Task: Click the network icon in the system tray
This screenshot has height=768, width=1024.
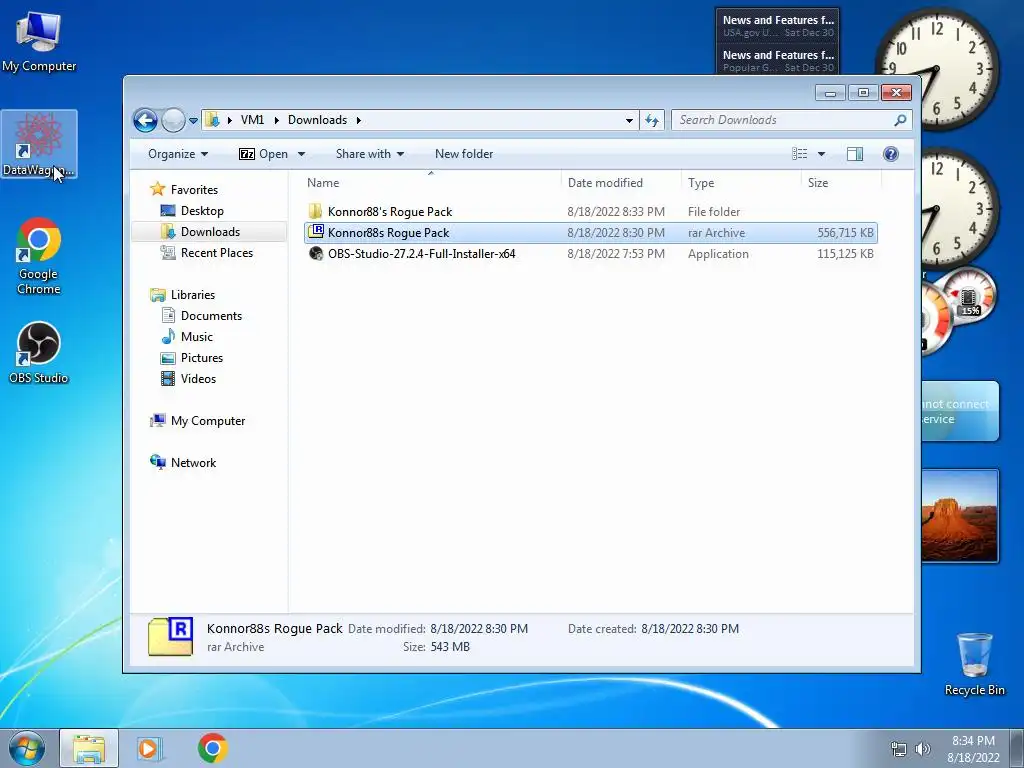Action: pyautogui.click(x=899, y=749)
